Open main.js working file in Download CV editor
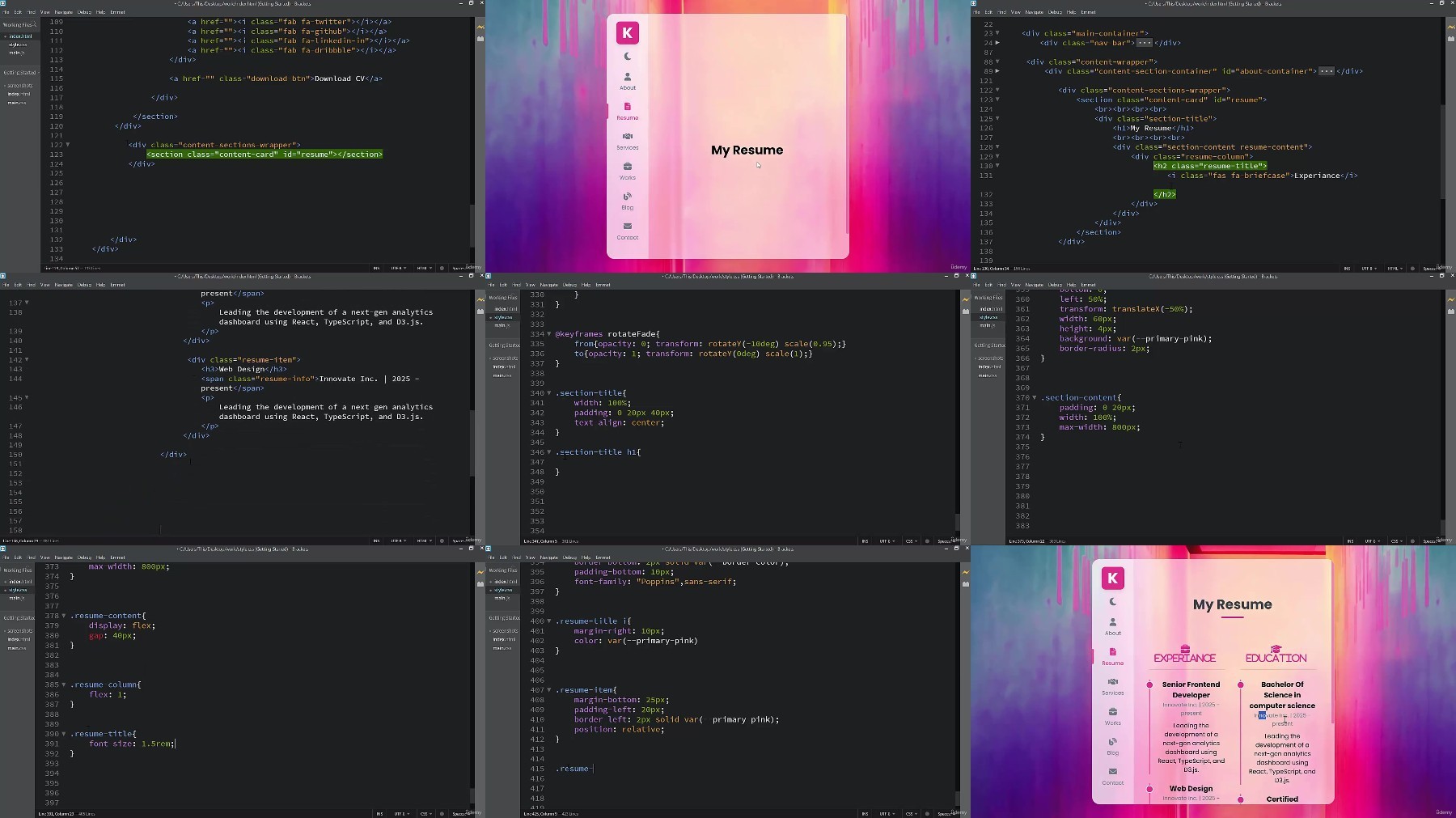Image resolution: width=1456 pixels, height=818 pixels. click(x=16, y=53)
